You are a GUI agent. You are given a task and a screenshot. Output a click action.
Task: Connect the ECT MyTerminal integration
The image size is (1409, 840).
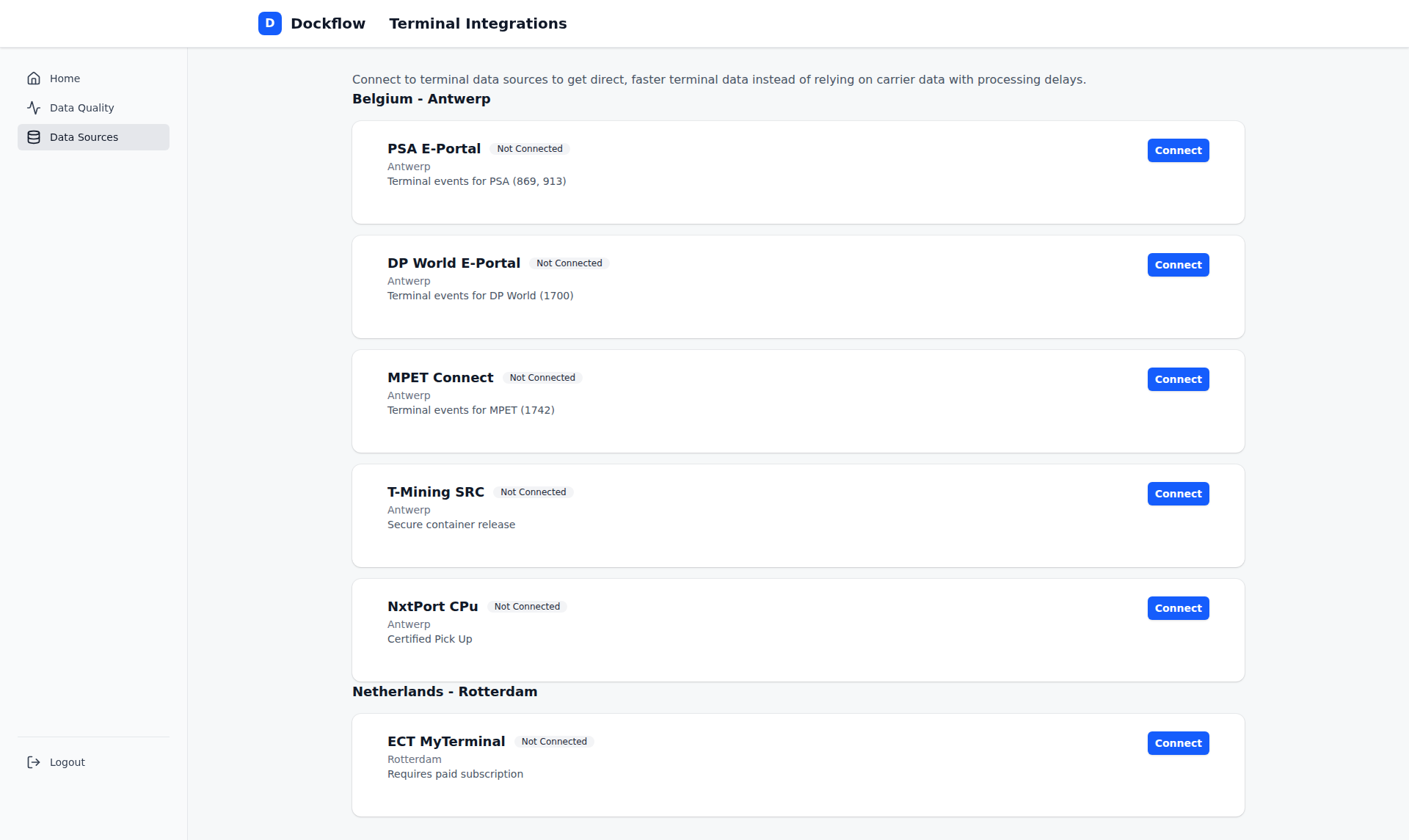click(1177, 742)
